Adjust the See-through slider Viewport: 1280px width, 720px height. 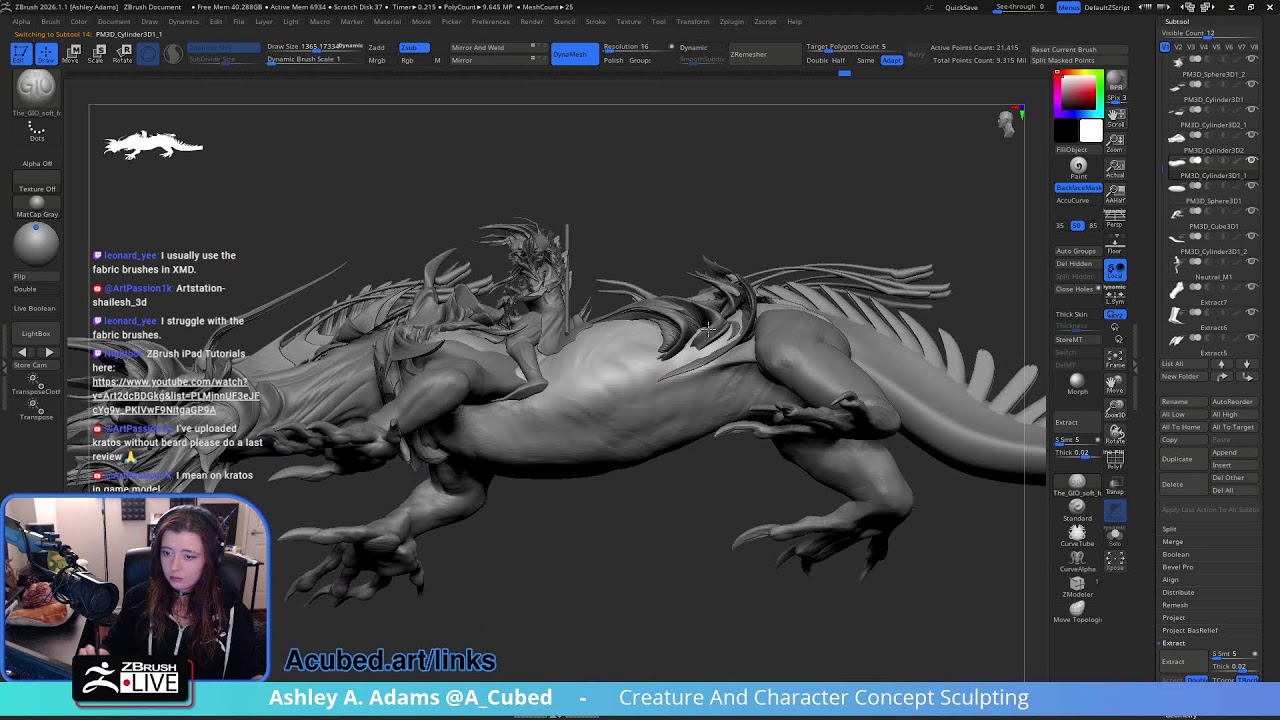tap(1020, 7)
